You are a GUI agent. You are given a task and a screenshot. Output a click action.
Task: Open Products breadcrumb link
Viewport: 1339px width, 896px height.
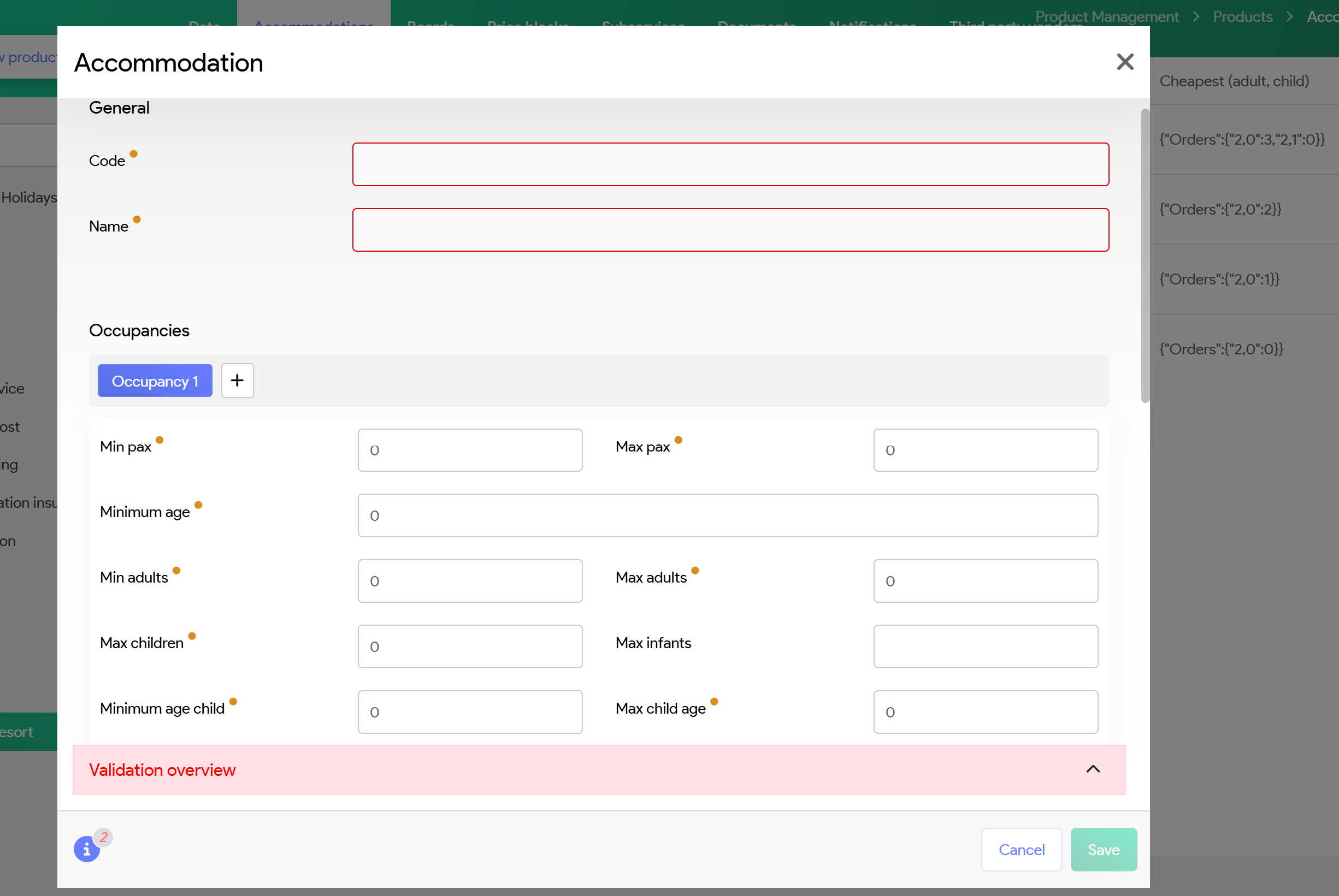1242,16
